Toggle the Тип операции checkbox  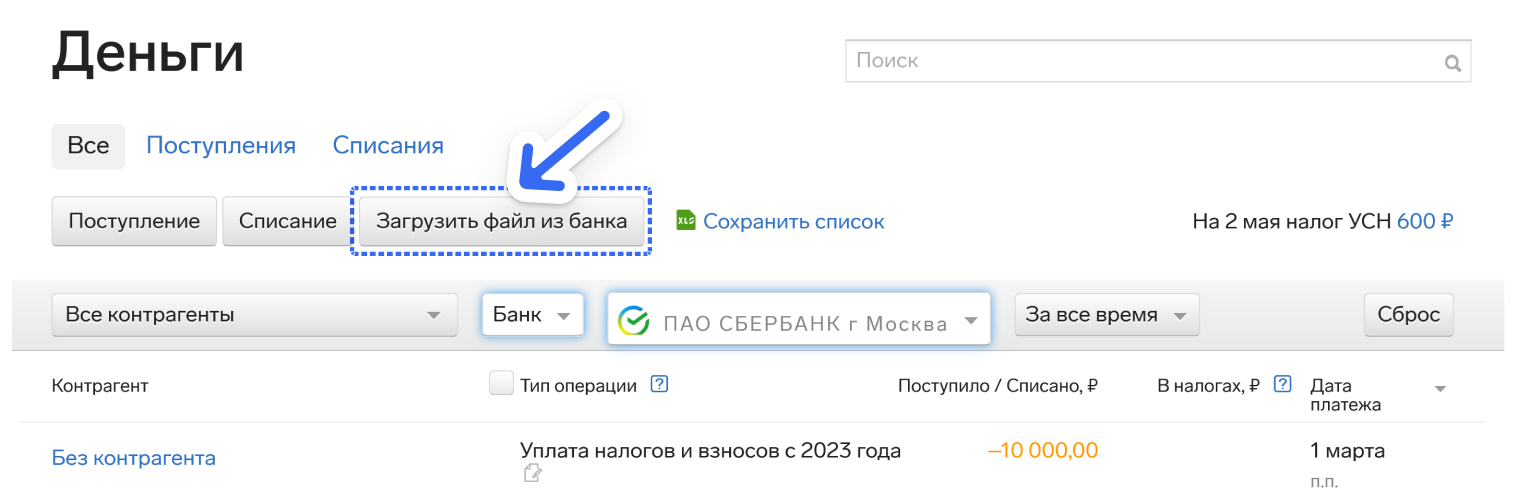(501, 384)
